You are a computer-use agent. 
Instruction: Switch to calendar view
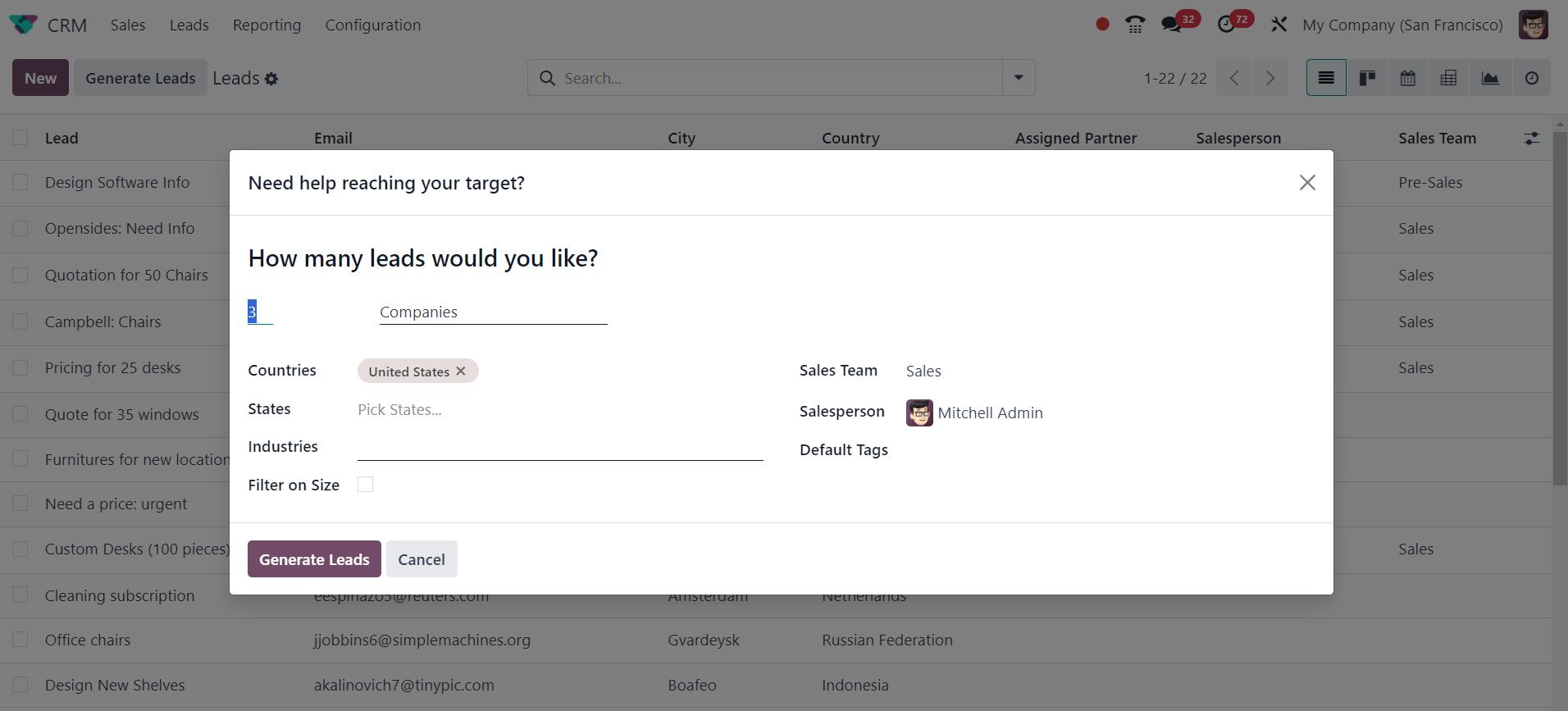tap(1408, 78)
